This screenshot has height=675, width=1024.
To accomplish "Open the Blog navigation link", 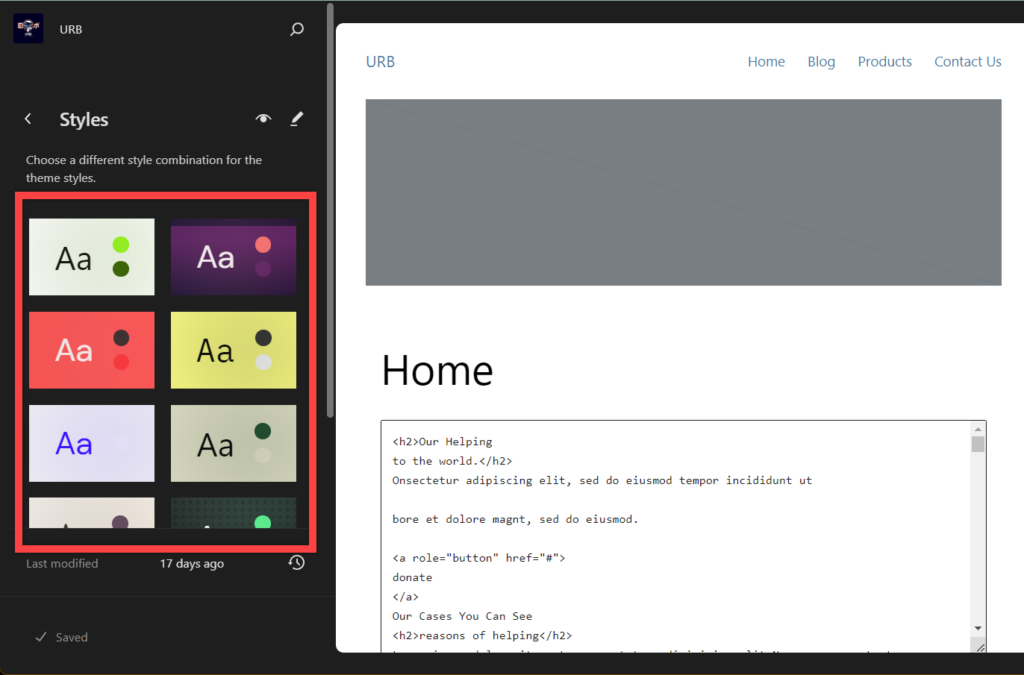I will click(x=821, y=61).
